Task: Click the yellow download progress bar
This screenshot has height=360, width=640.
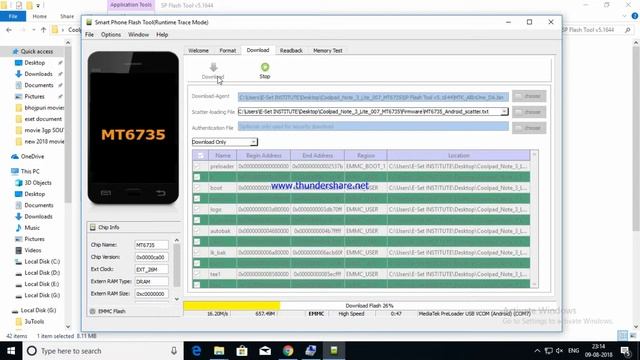Action: [x=231, y=306]
